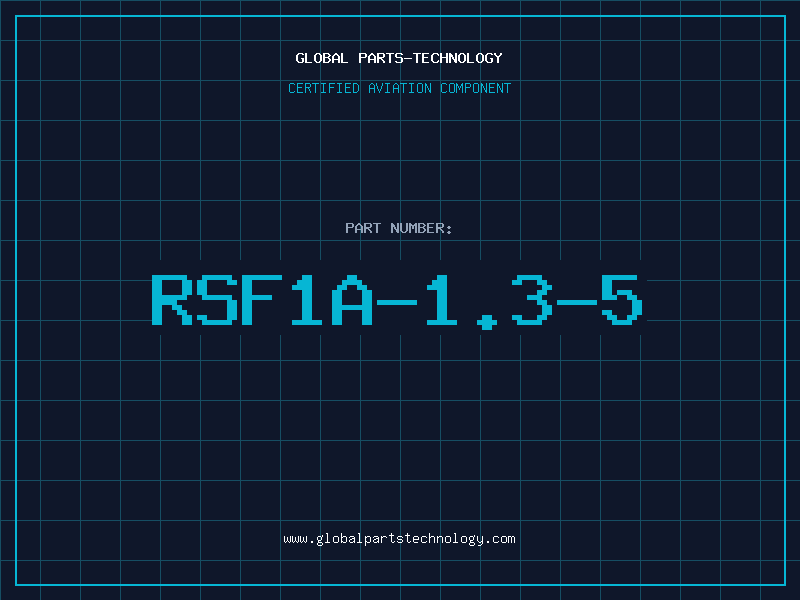Click the large letter S of the part number

pos(217,300)
